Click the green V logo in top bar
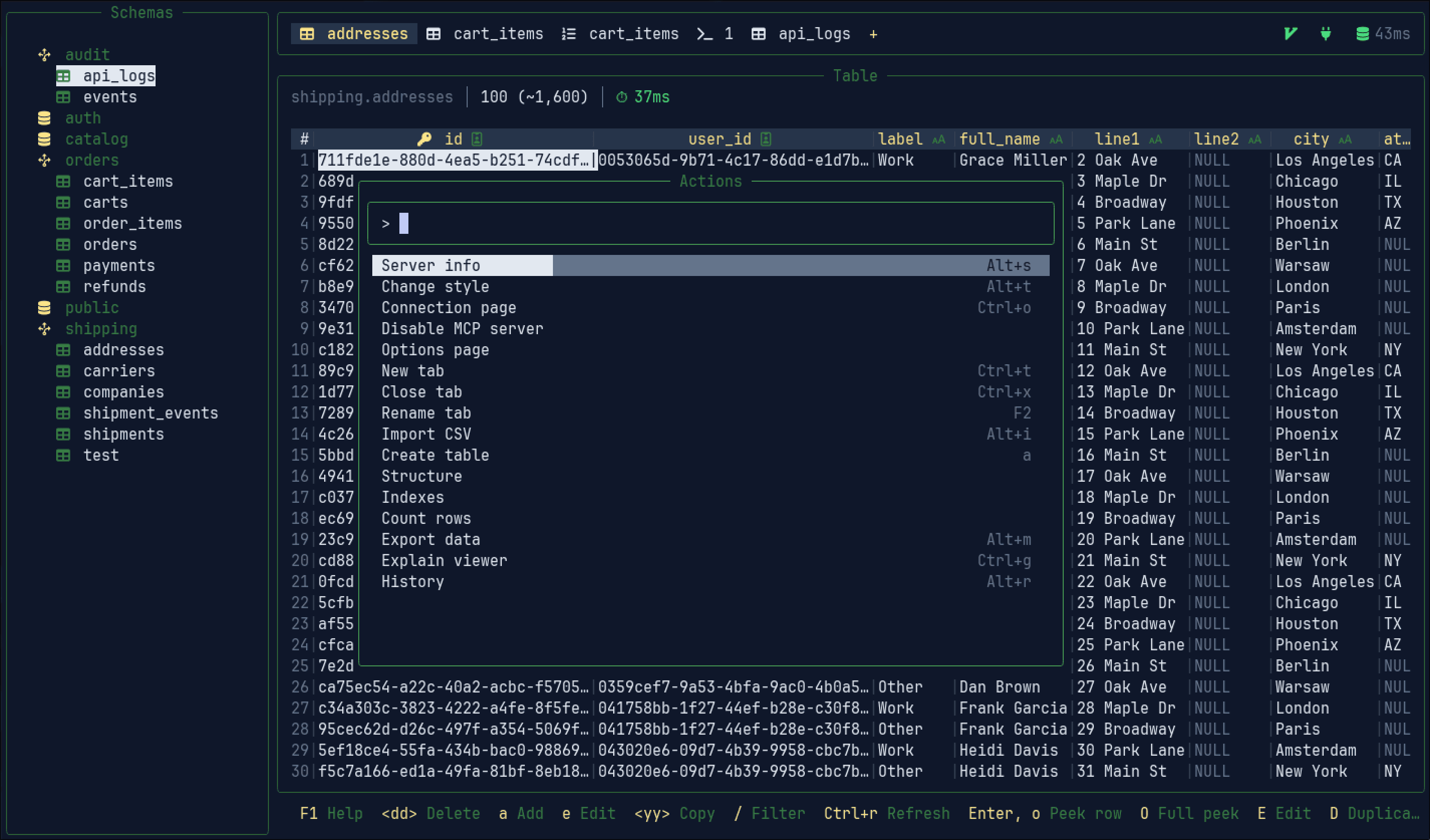The width and height of the screenshot is (1430, 840). [x=1291, y=34]
